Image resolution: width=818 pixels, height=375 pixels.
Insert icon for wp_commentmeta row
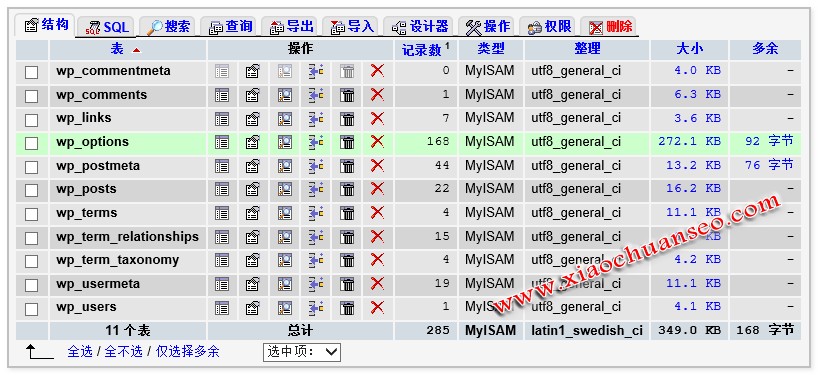tap(316, 71)
